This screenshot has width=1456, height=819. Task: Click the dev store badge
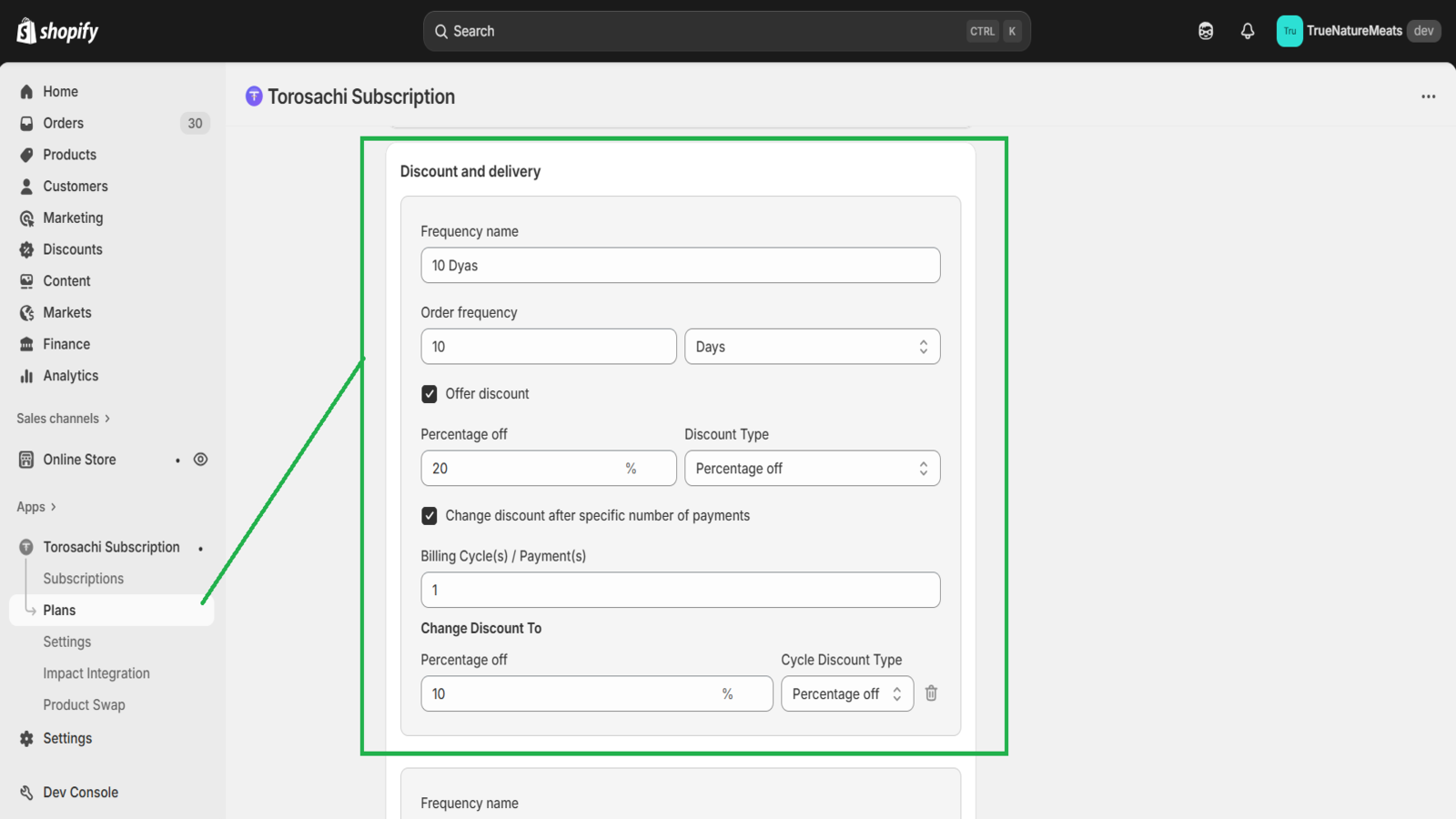[1423, 31]
